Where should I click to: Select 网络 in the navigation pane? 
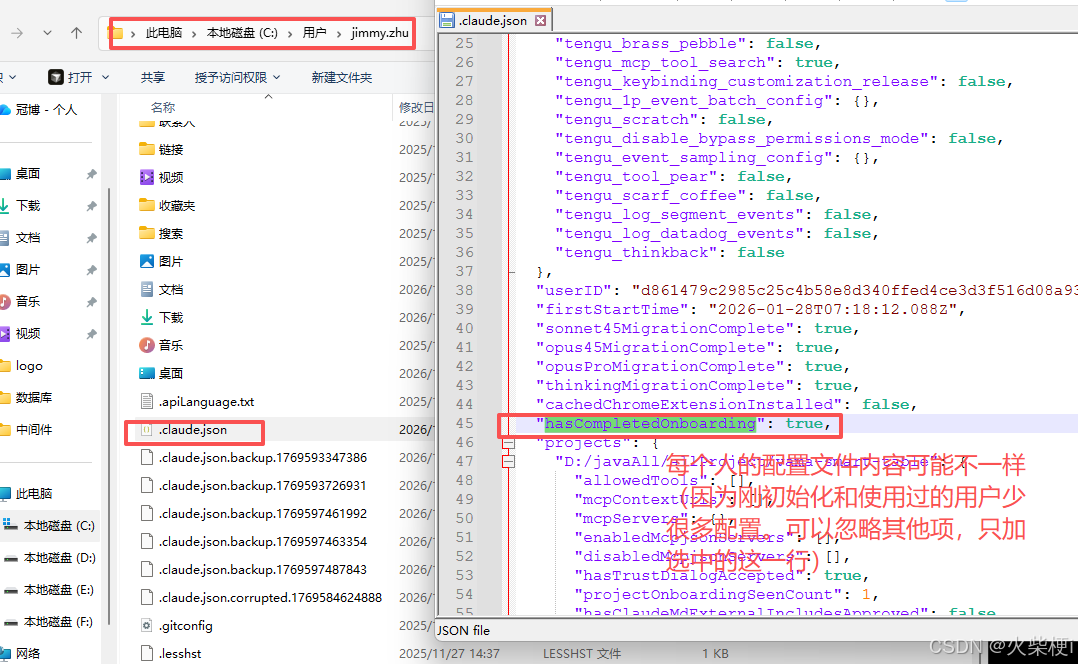[28, 654]
